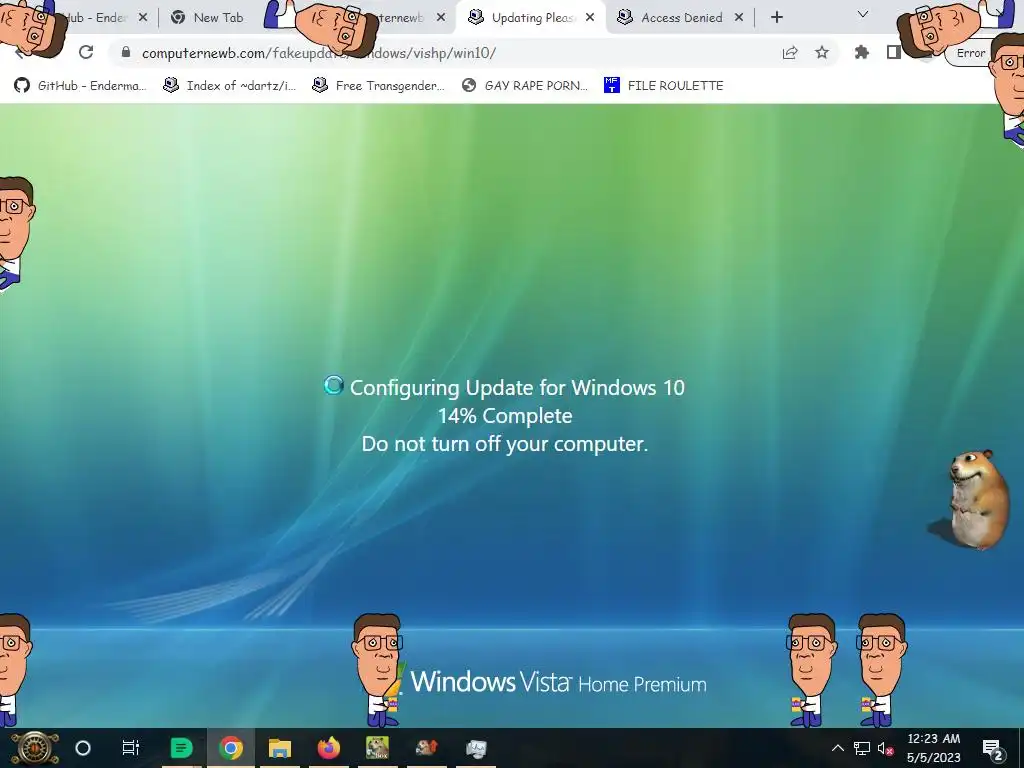Click the Configuring Update for Windows 10 text
This screenshot has height=768, width=1024.
(517, 388)
